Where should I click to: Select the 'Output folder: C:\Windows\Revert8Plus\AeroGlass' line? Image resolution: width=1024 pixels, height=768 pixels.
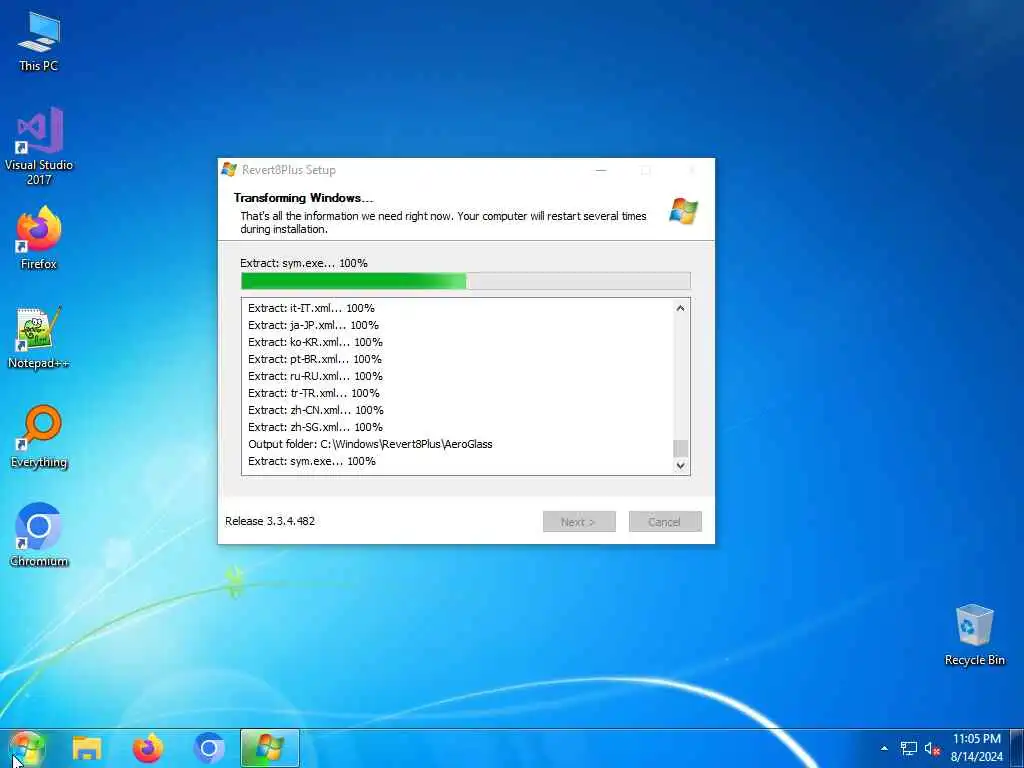point(370,444)
